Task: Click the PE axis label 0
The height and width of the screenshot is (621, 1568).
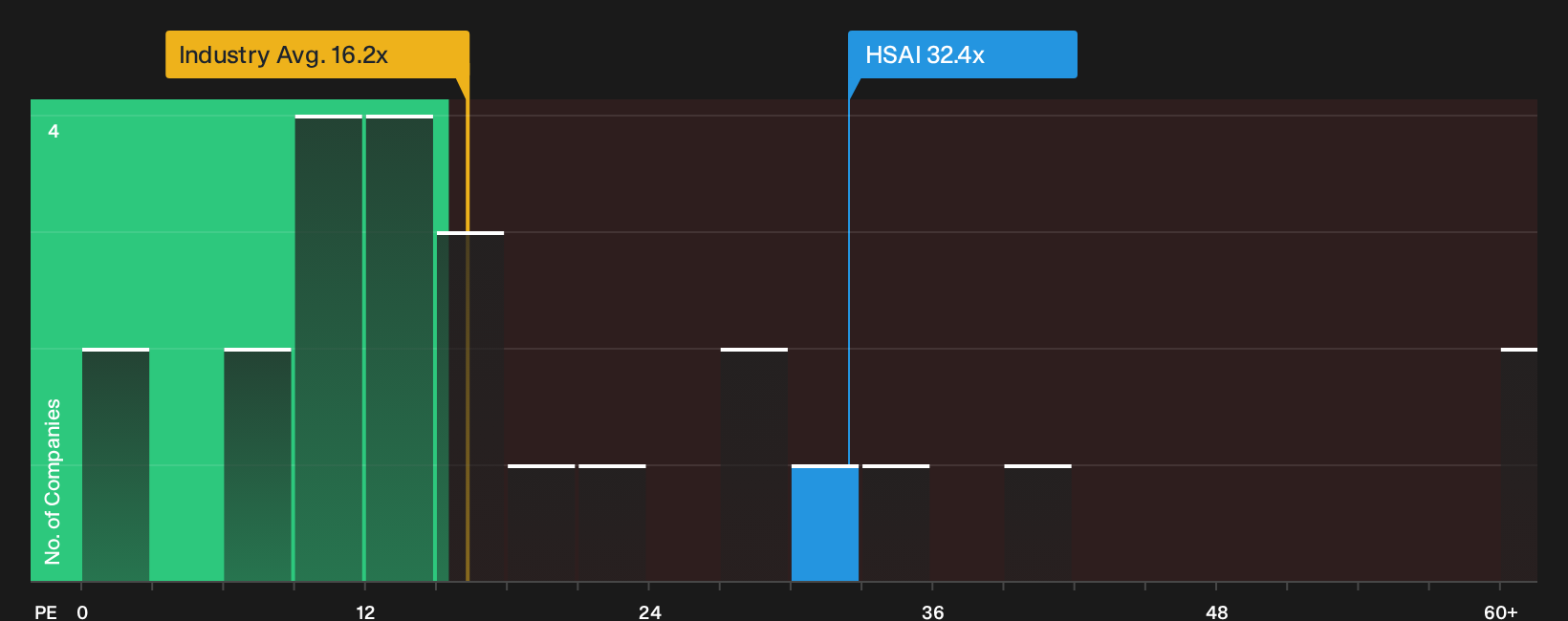Action: tap(82, 612)
